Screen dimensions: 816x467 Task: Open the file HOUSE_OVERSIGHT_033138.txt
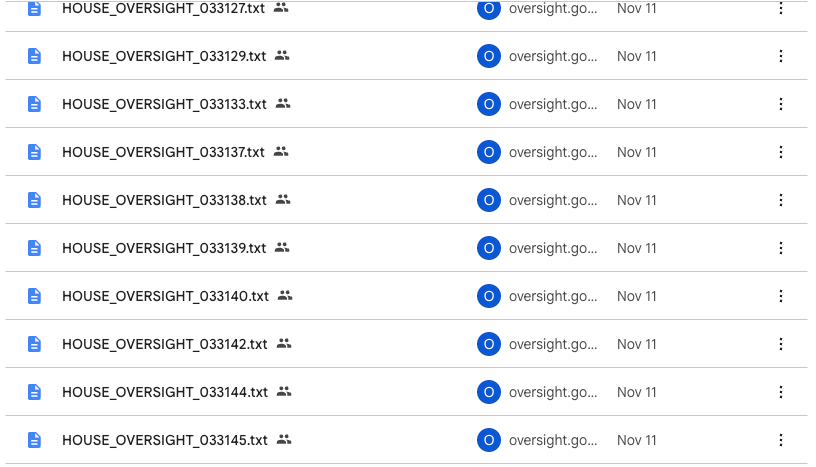click(x=164, y=200)
